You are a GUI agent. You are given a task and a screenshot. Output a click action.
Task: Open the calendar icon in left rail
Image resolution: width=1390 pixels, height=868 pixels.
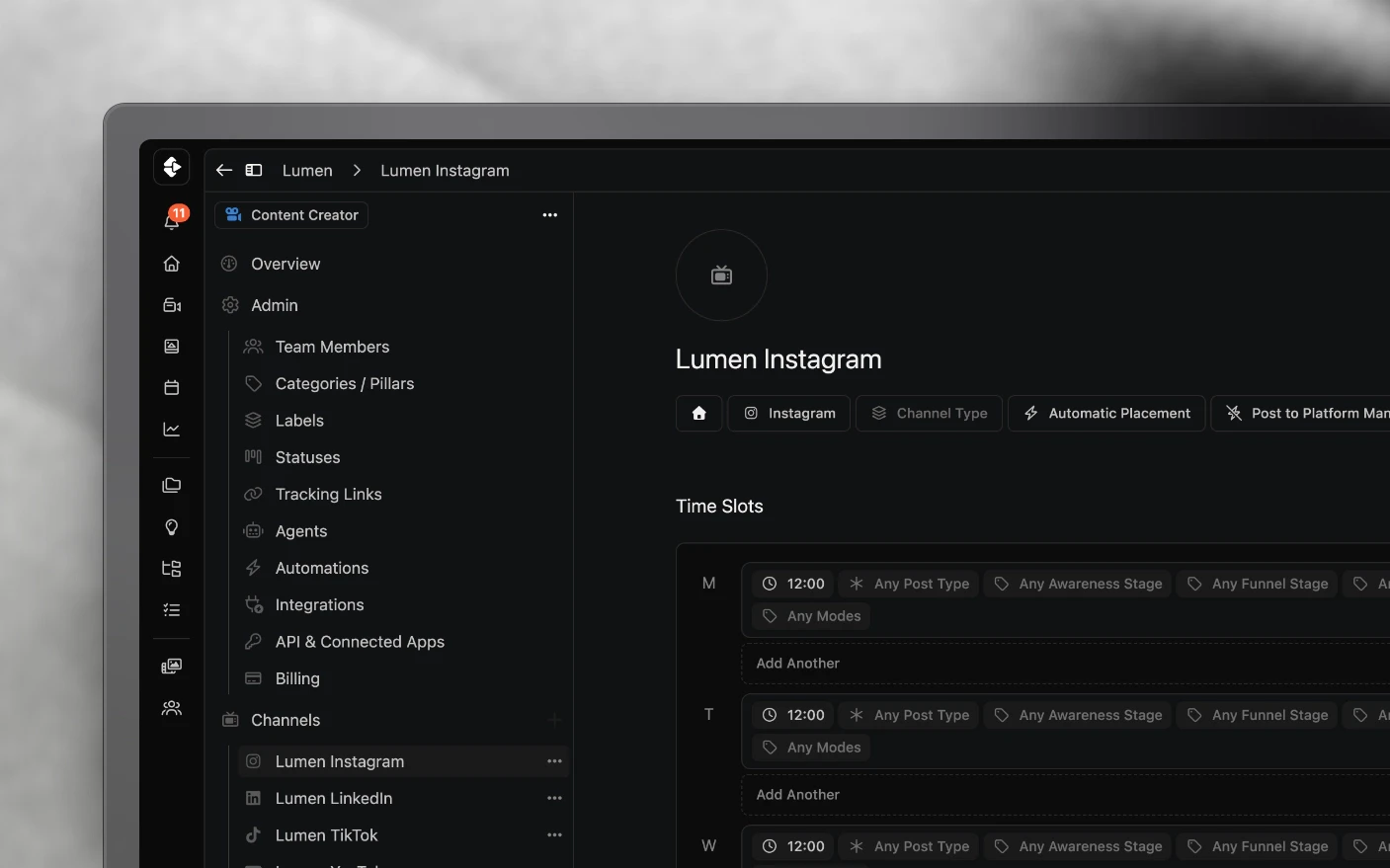click(172, 388)
